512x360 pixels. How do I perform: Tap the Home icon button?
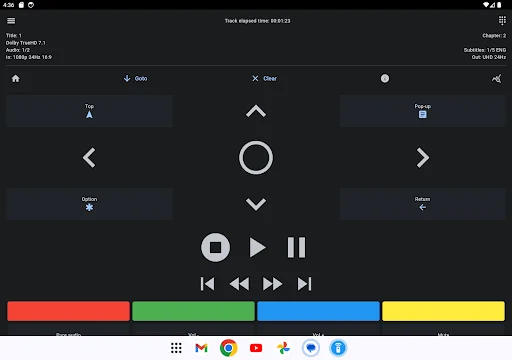tap(16, 79)
